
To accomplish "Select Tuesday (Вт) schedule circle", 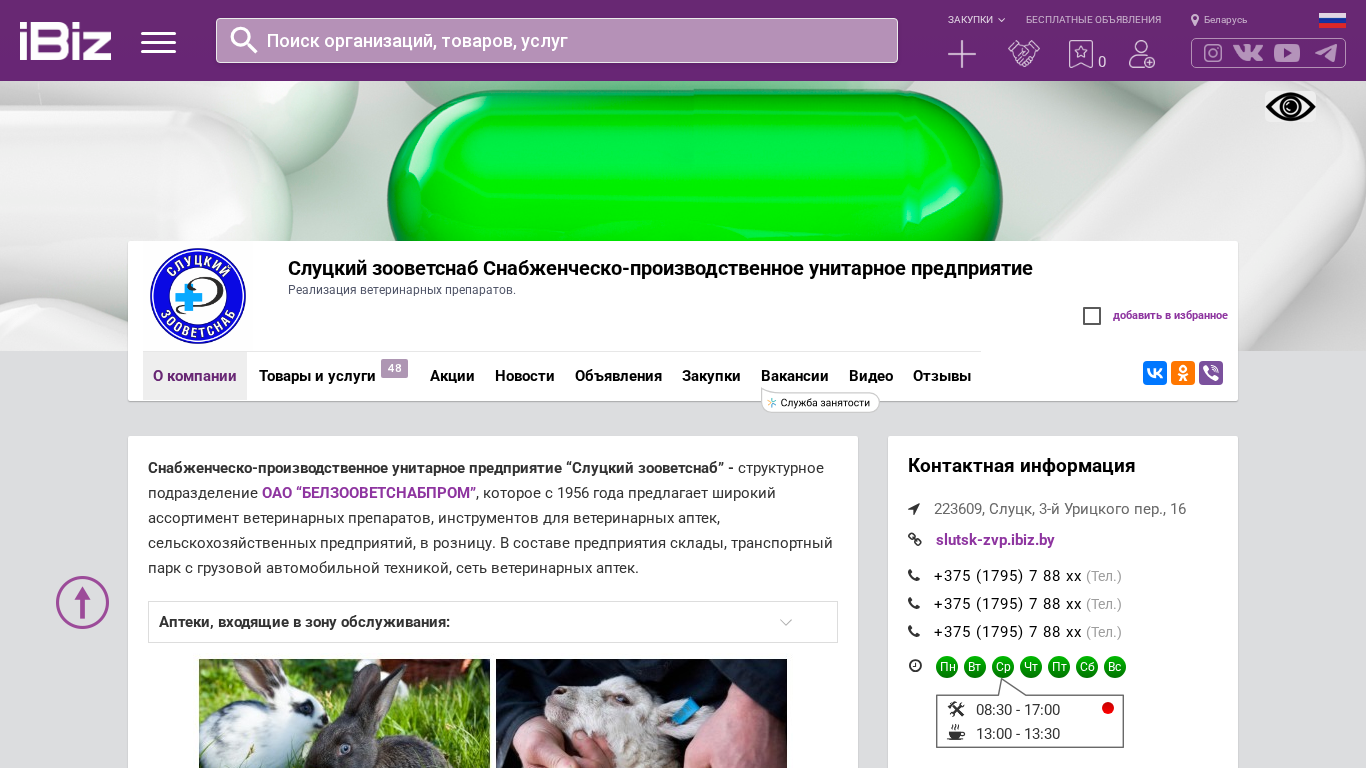I will pyautogui.click(x=975, y=667).
